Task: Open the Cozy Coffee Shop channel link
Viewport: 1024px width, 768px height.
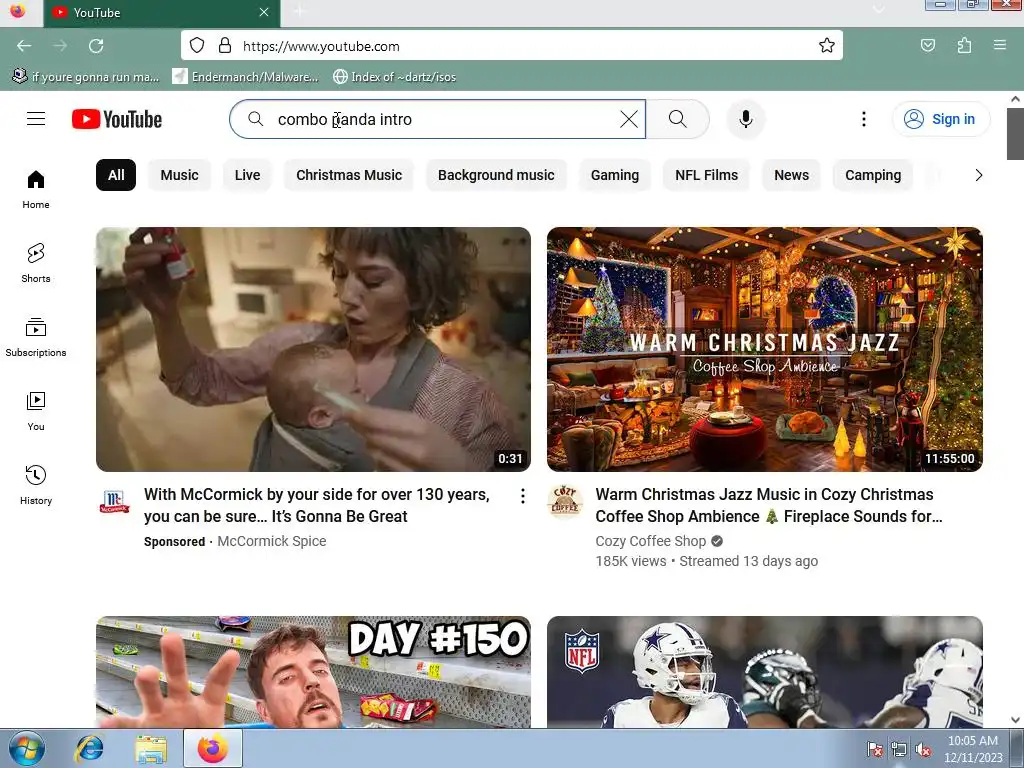Action: [x=650, y=541]
